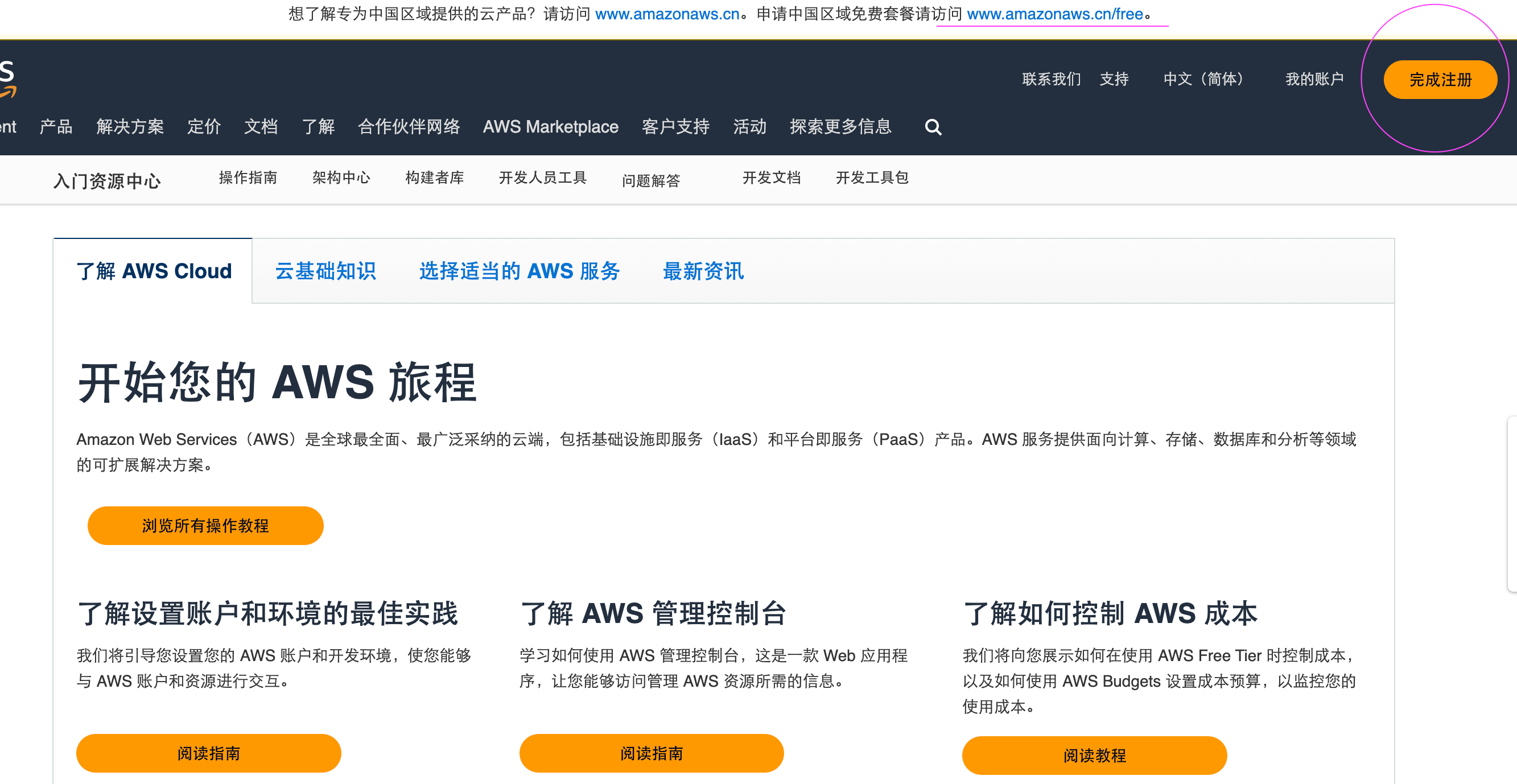1517x784 pixels.
Task: Click heading 了解设置账户和环境的最佳实践
Action: [267, 613]
